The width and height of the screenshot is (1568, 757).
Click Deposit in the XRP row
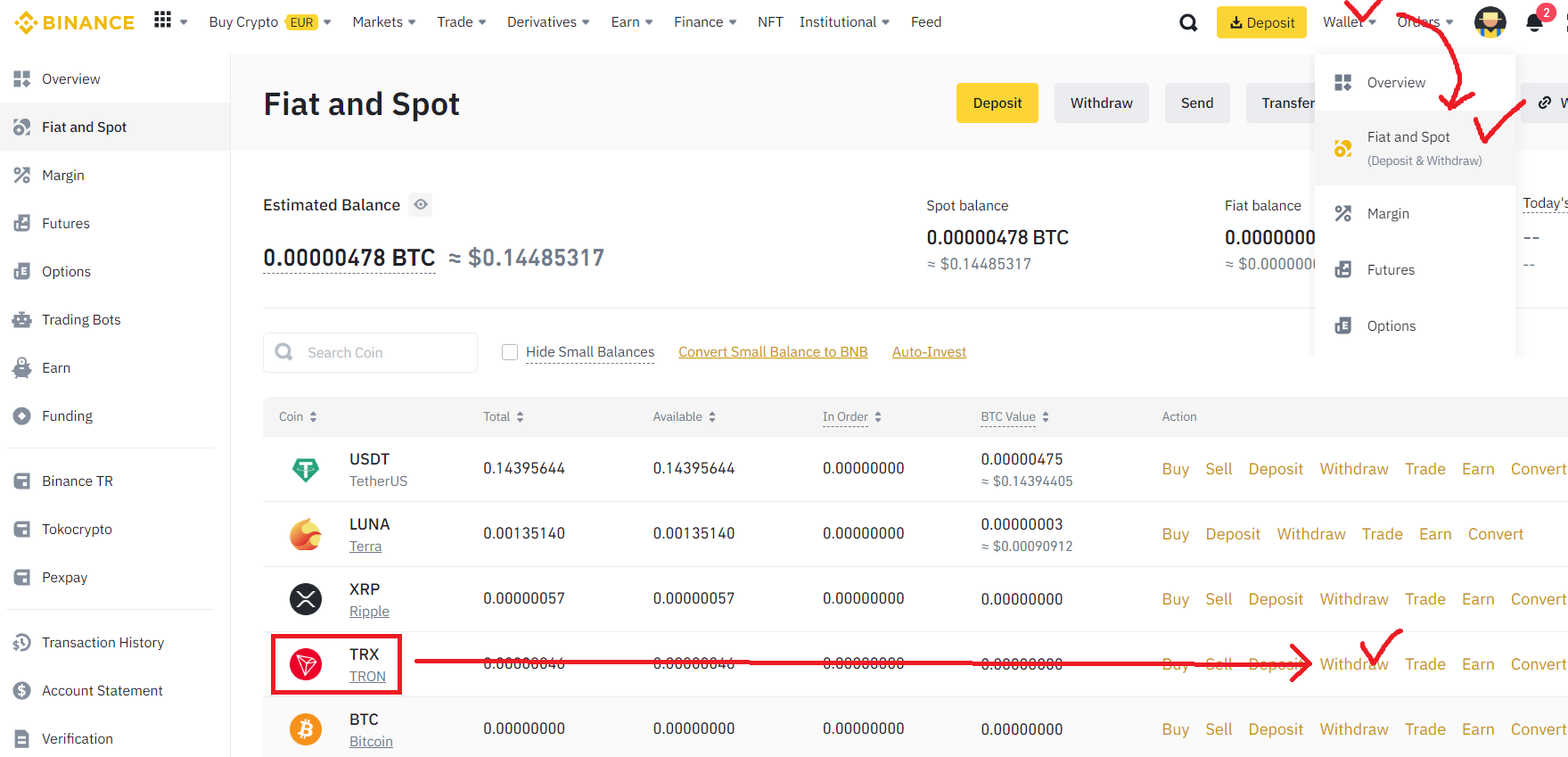tap(1276, 599)
